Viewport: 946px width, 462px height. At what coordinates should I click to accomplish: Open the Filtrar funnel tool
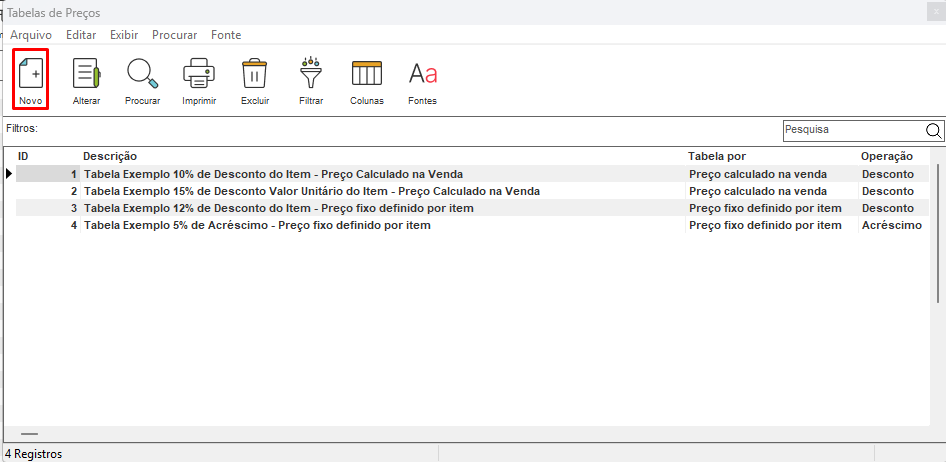(311, 80)
